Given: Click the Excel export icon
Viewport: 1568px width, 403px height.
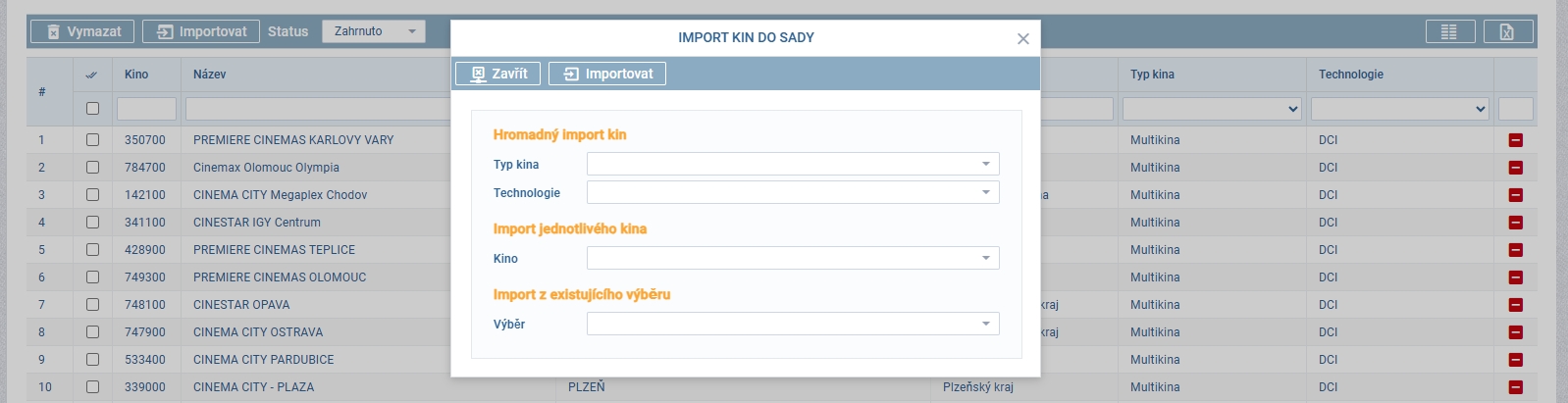Looking at the screenshot, I should tap(1506, 32).
